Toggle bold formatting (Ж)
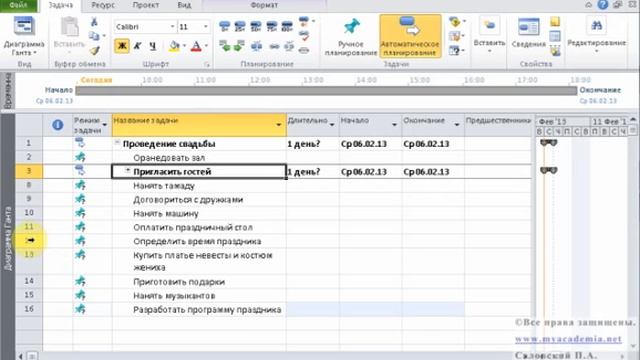The image size is (640, 360). click(122, 46)
